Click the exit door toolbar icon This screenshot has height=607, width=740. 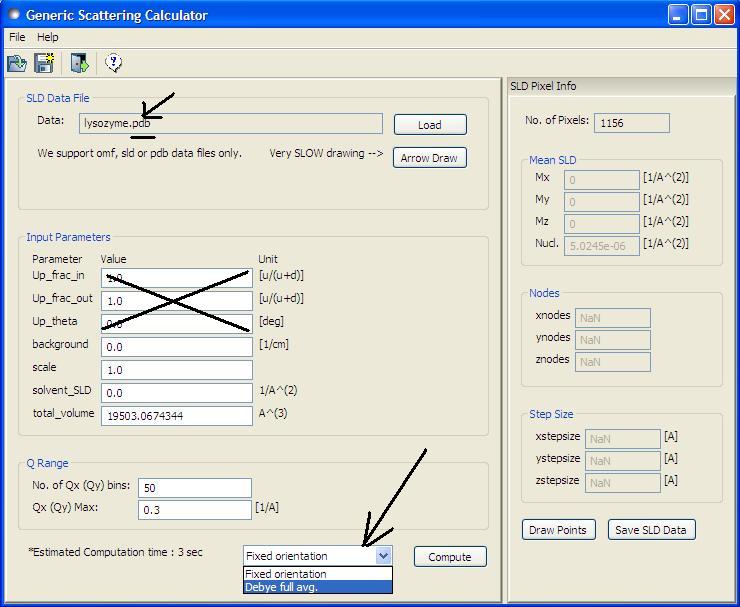tap(80, 64)
